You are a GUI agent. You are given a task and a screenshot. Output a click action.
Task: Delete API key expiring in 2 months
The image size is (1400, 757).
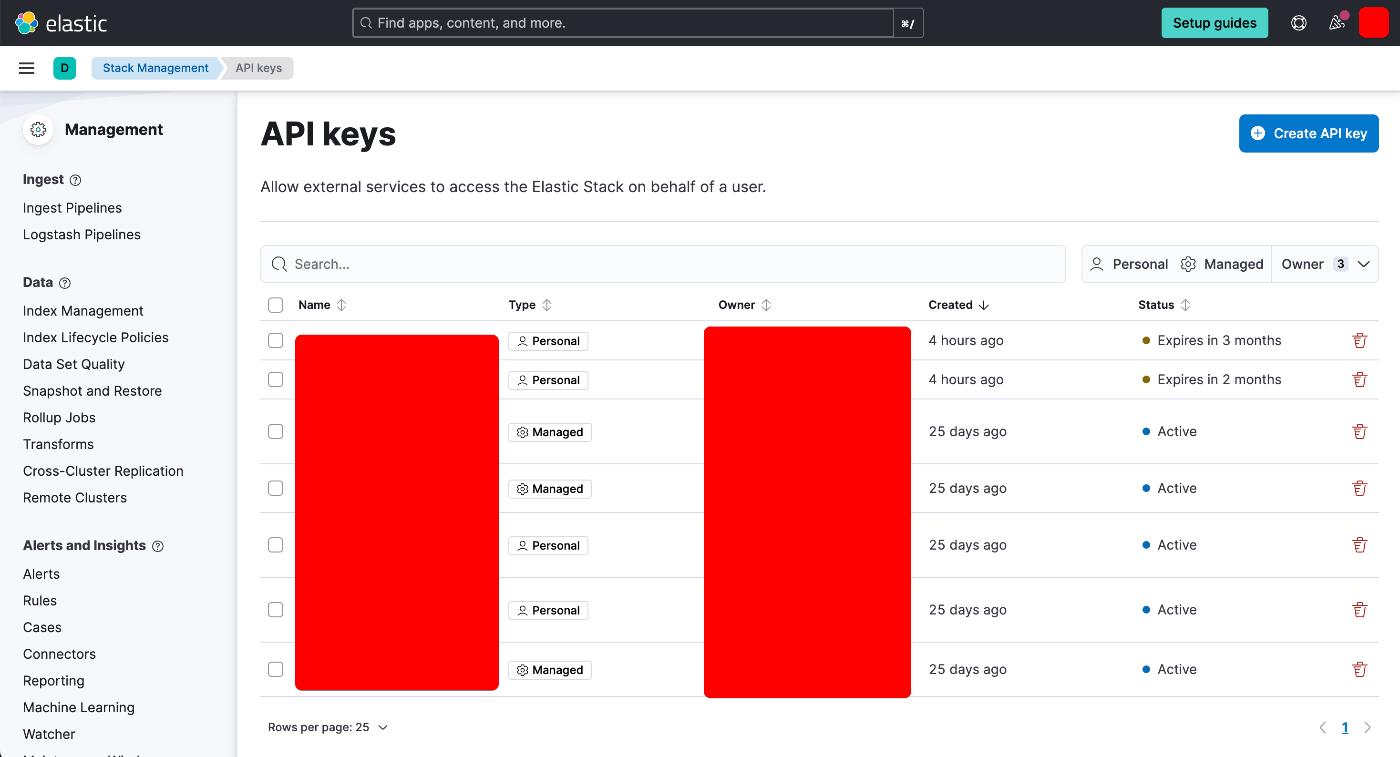(1359, 379)
